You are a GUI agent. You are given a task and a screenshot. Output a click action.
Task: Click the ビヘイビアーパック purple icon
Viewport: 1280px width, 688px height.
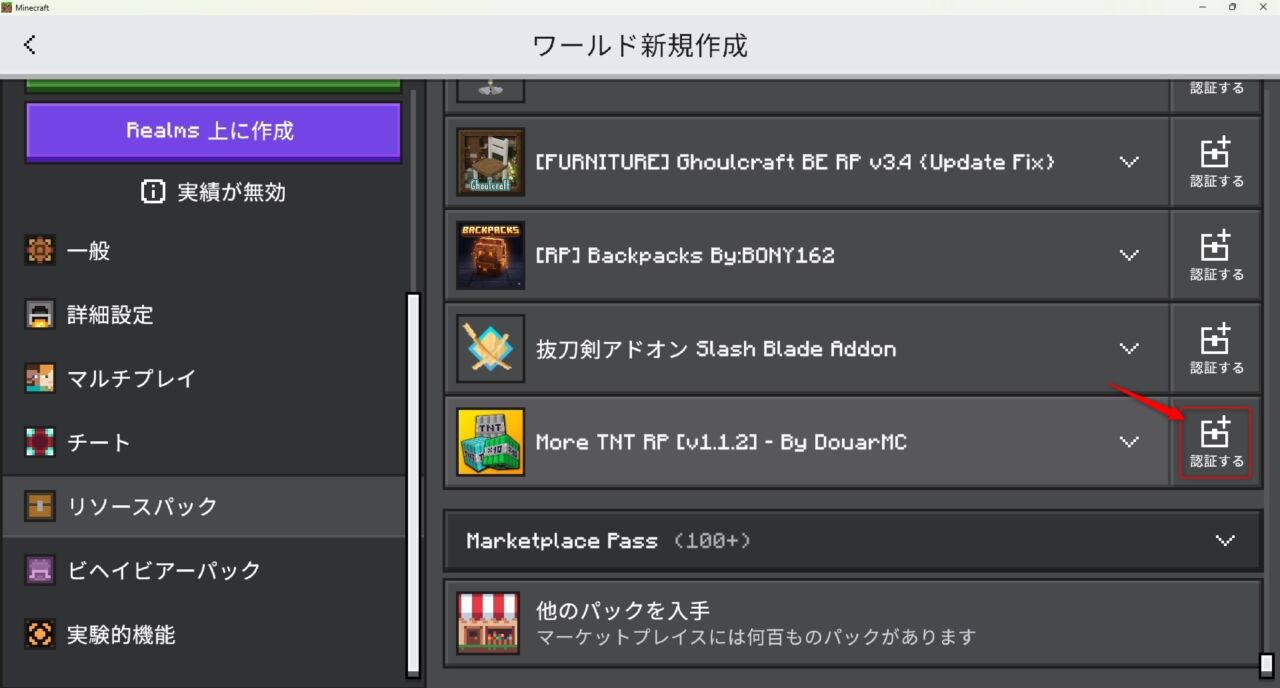pyautogui.click(x=39, y=570)
